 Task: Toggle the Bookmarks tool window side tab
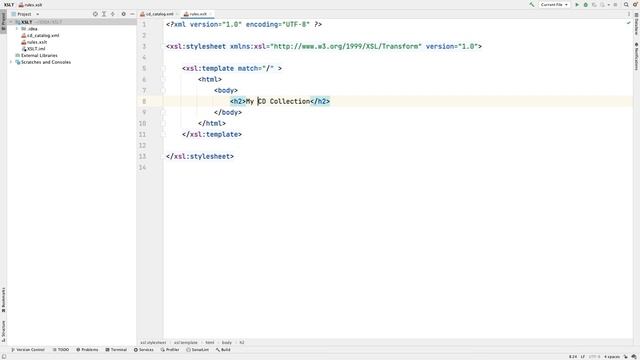click(3, 300)
